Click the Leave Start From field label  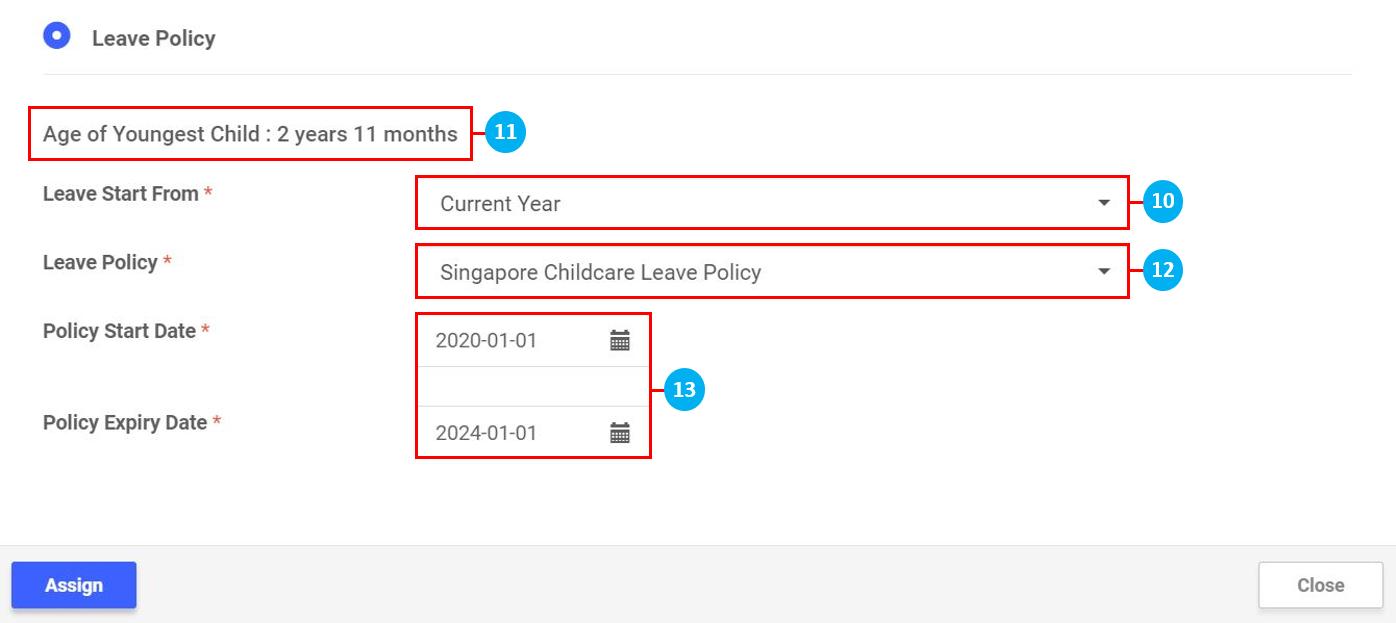121,194
